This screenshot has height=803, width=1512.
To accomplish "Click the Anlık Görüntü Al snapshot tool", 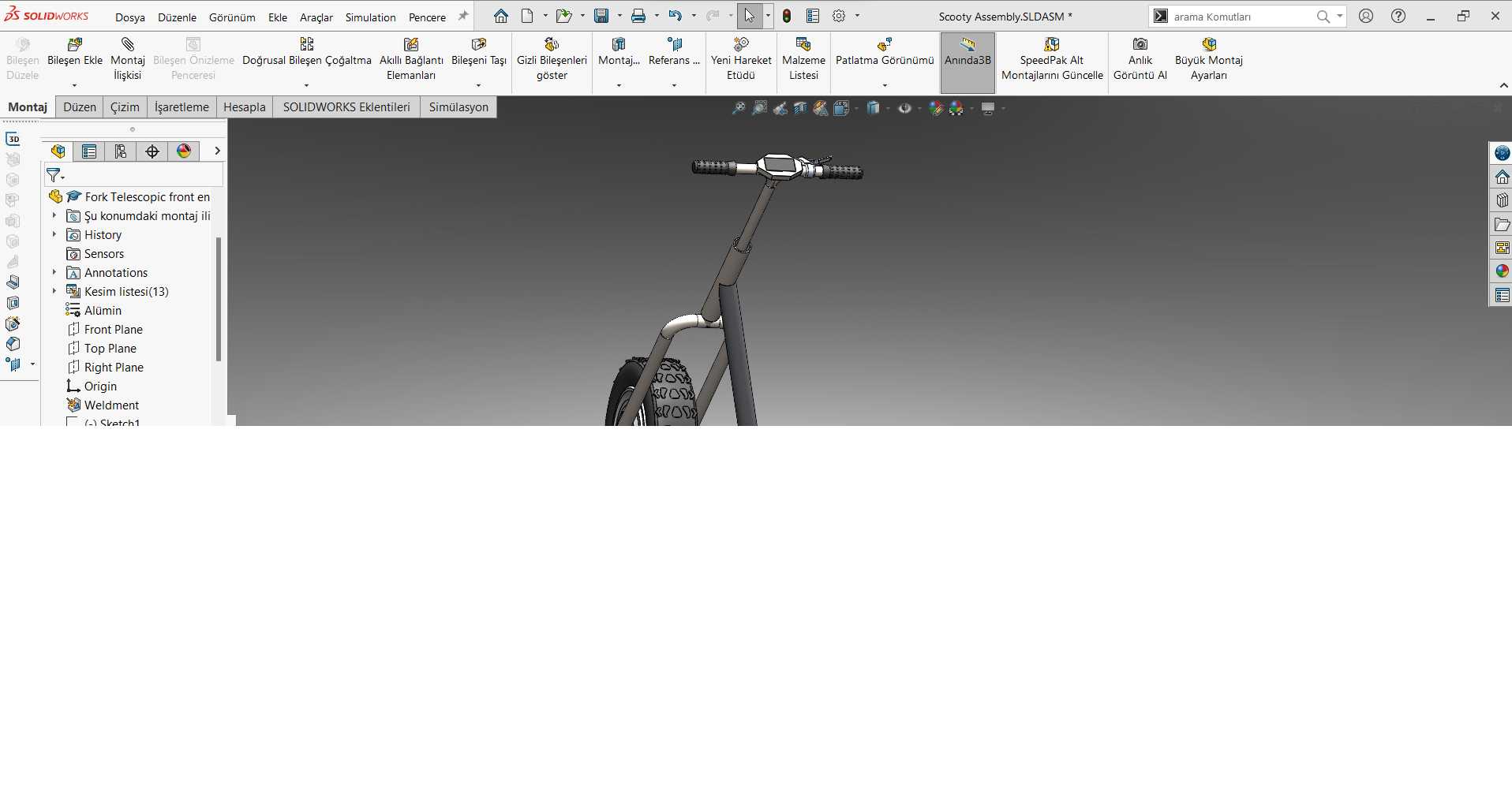I will pyautogui.click(x=1140, y=59).
